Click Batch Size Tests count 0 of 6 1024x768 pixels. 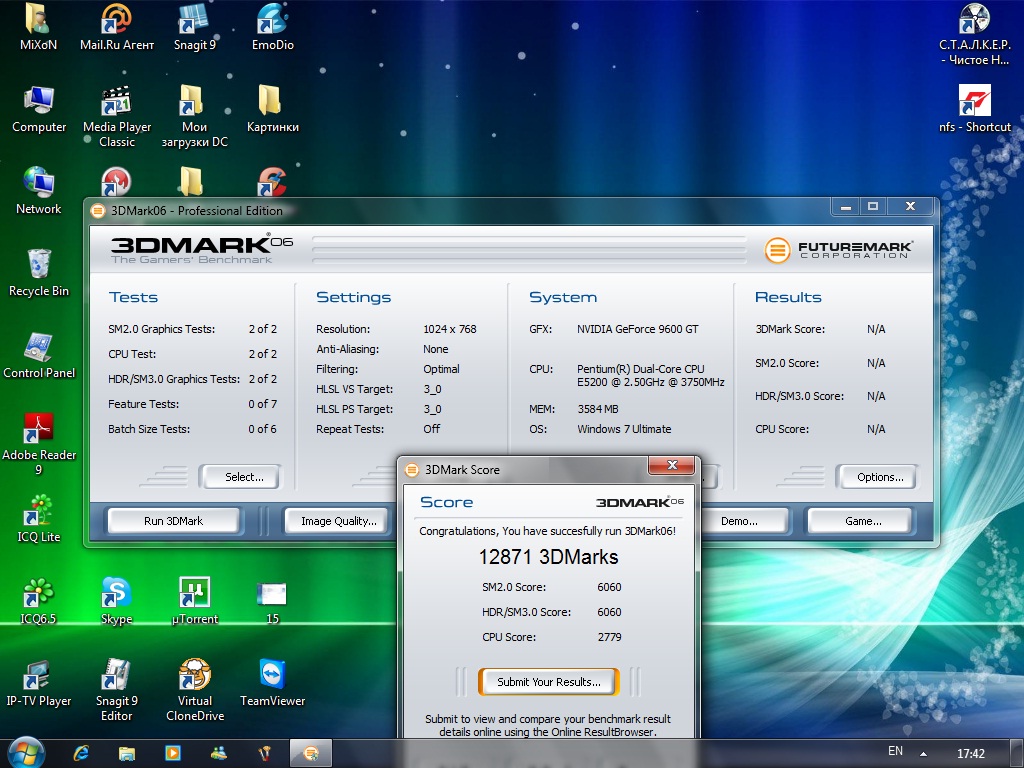pyautogui.click(x=263, y=429)
